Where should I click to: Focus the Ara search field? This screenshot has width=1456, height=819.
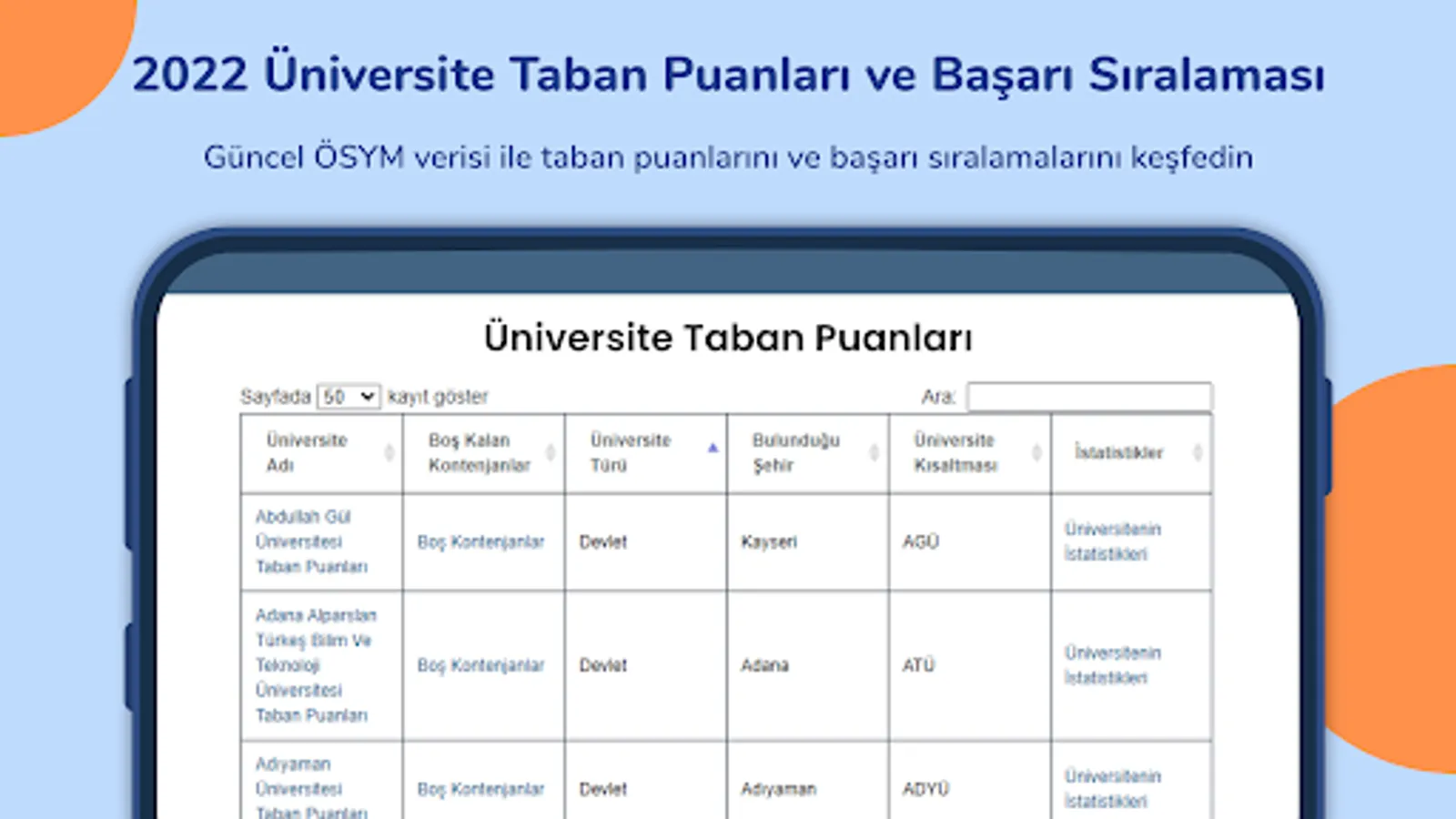1089,397
